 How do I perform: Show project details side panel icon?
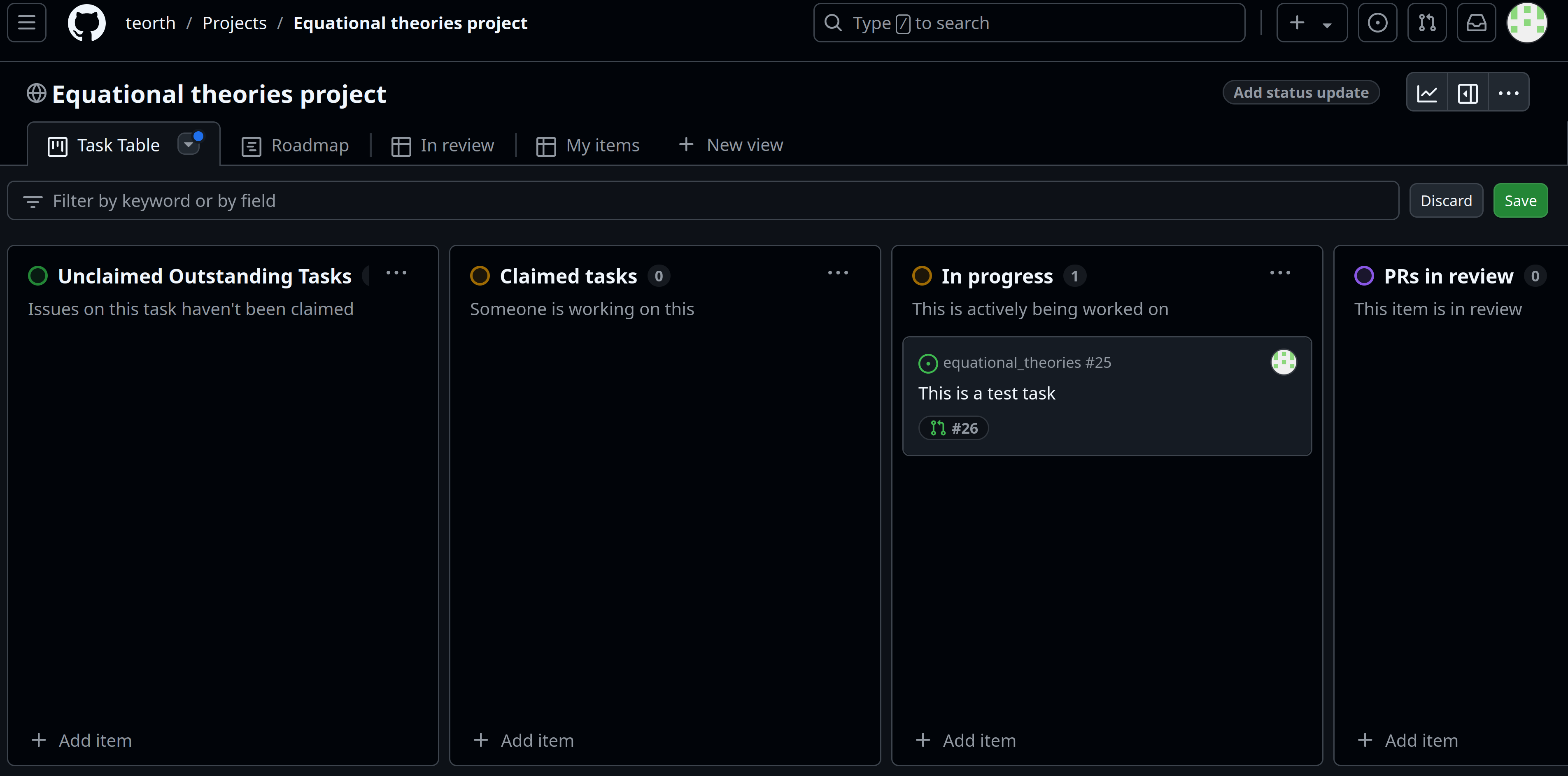(x=1468, y=93)
